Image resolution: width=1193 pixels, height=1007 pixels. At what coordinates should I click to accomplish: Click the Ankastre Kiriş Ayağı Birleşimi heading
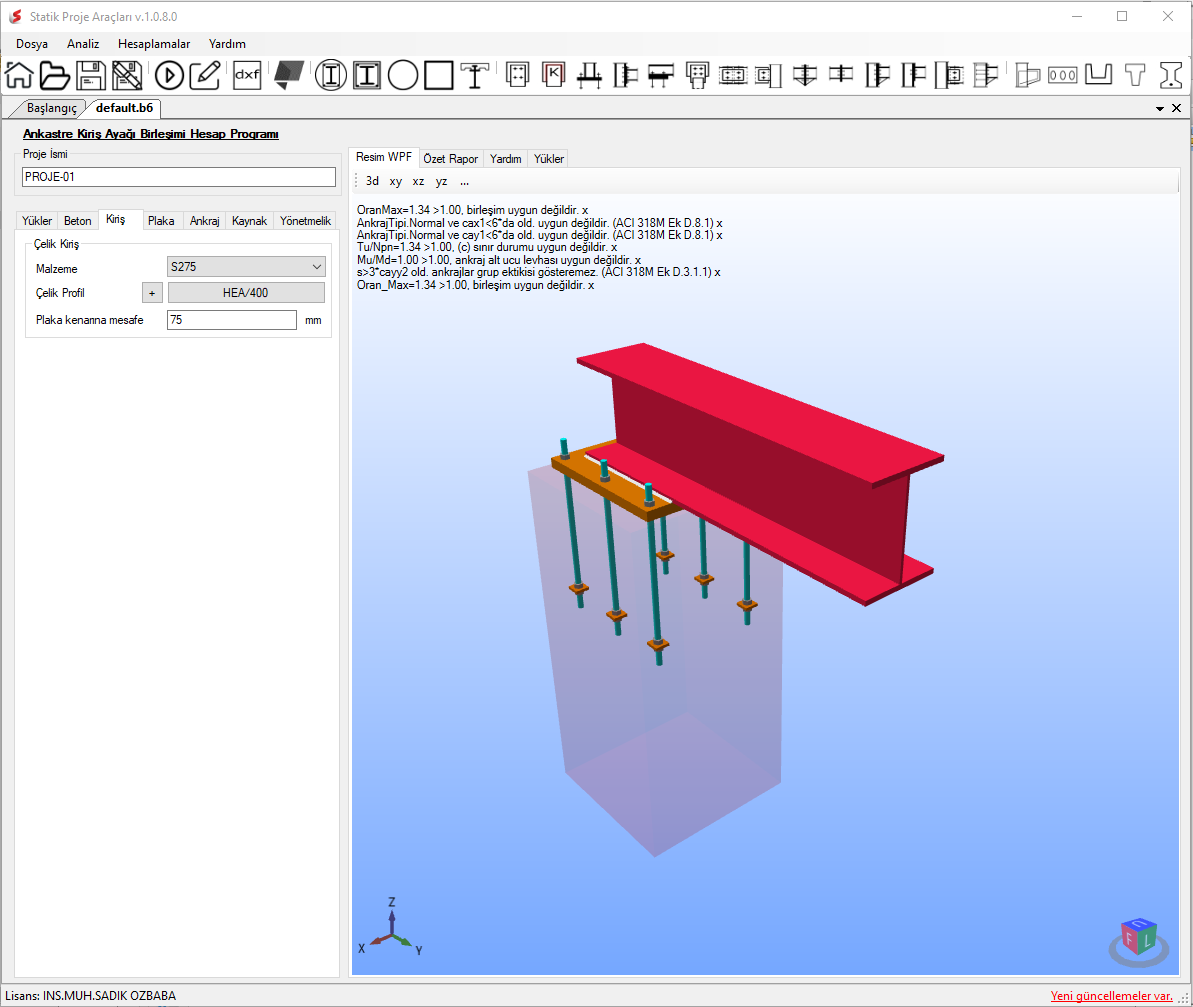point(151,134)
